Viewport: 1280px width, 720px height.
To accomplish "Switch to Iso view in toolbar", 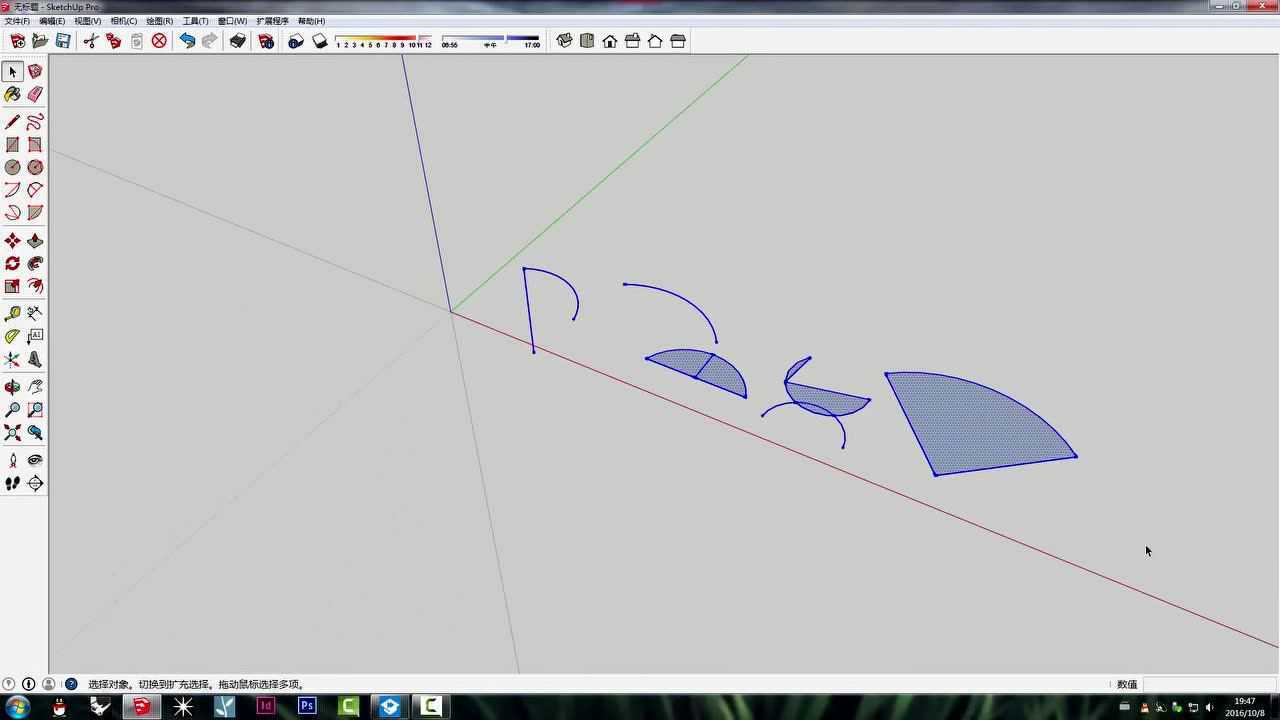I will tap(564, 41).
